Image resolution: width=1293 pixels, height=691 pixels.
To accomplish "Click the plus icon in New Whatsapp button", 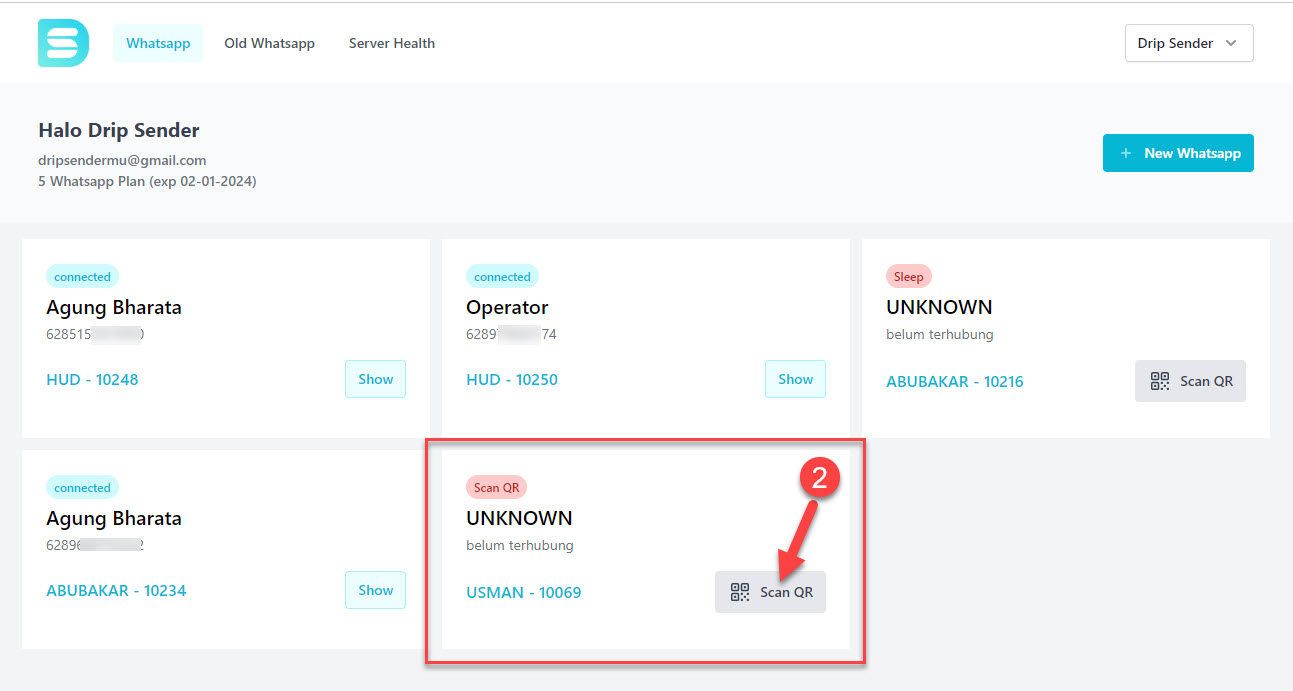I will (x=1126, y=153).
